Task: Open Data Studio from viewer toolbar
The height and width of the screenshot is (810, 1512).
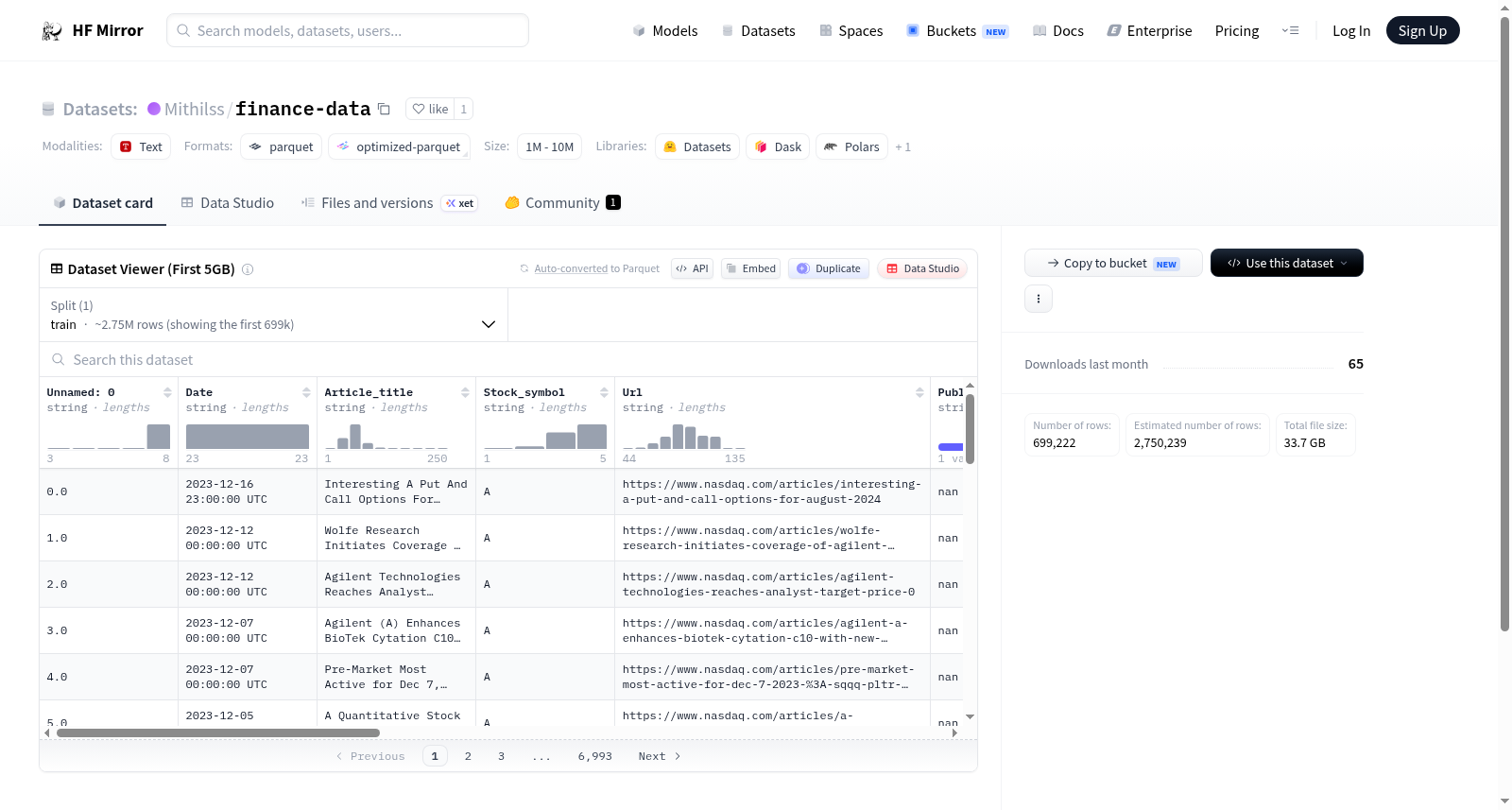Action: pyautogui.click(x=922, y=268)
